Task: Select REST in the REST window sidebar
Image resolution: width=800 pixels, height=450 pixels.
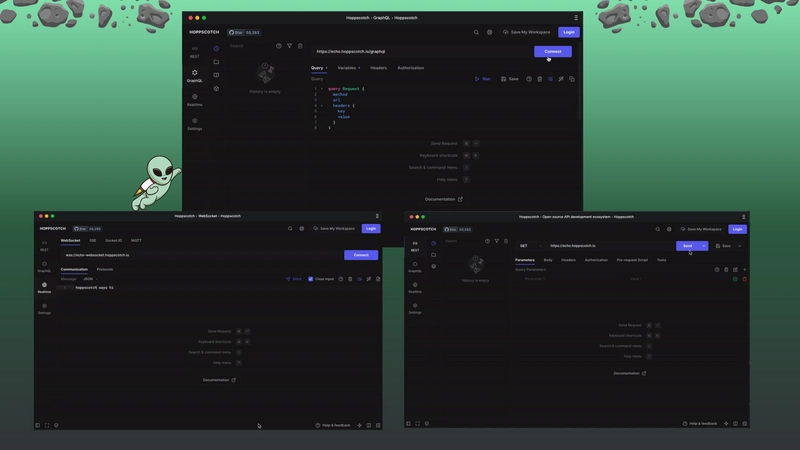Action: click(x=415, y=246)
